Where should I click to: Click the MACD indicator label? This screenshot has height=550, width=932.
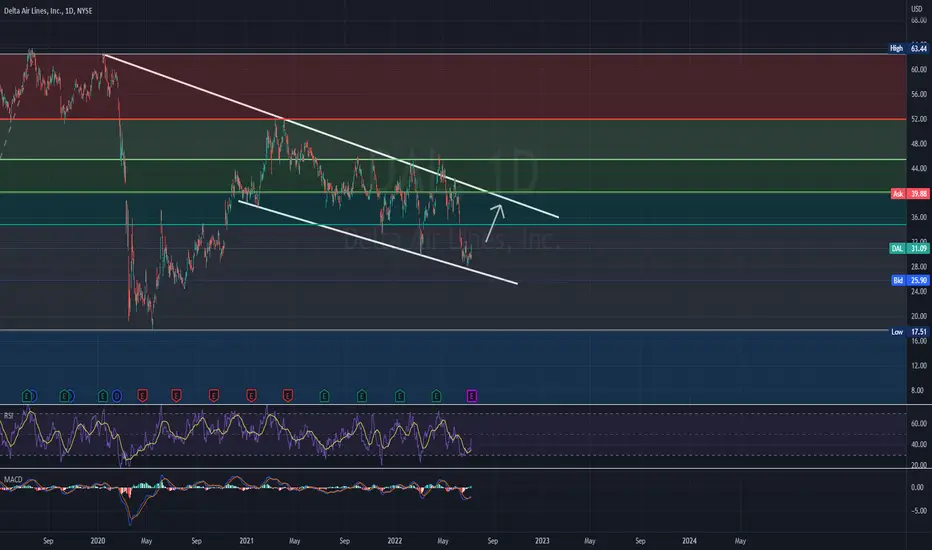(x=13, y=479)
